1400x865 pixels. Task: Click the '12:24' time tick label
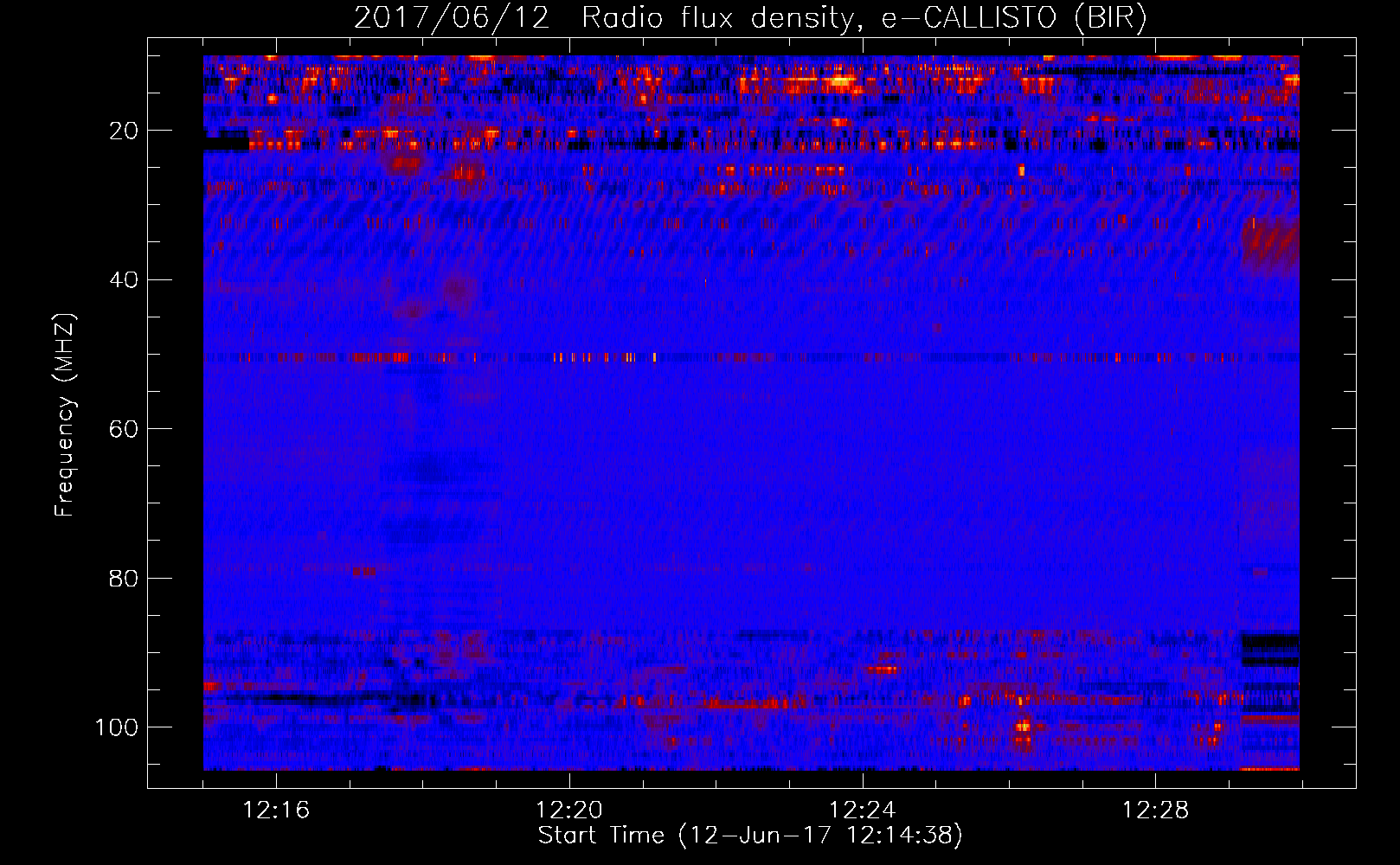pos(863,811)
